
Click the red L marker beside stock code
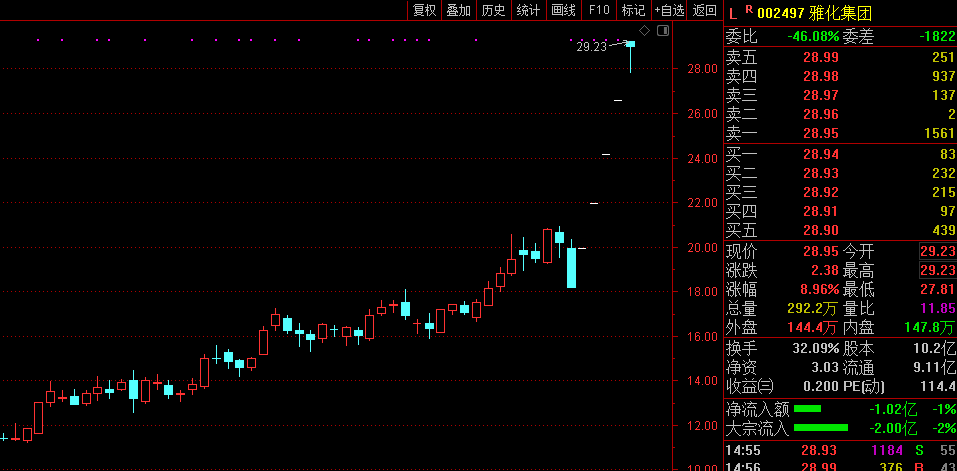point(732,13)
